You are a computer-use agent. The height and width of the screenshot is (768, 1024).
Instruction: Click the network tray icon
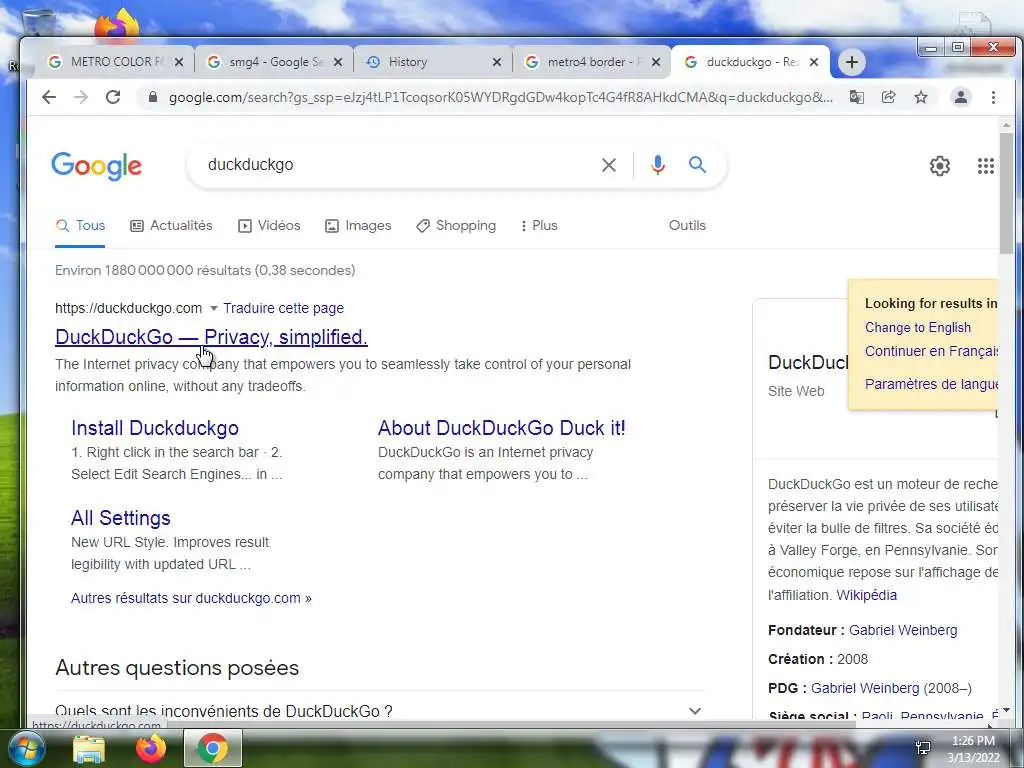point(923,748)
